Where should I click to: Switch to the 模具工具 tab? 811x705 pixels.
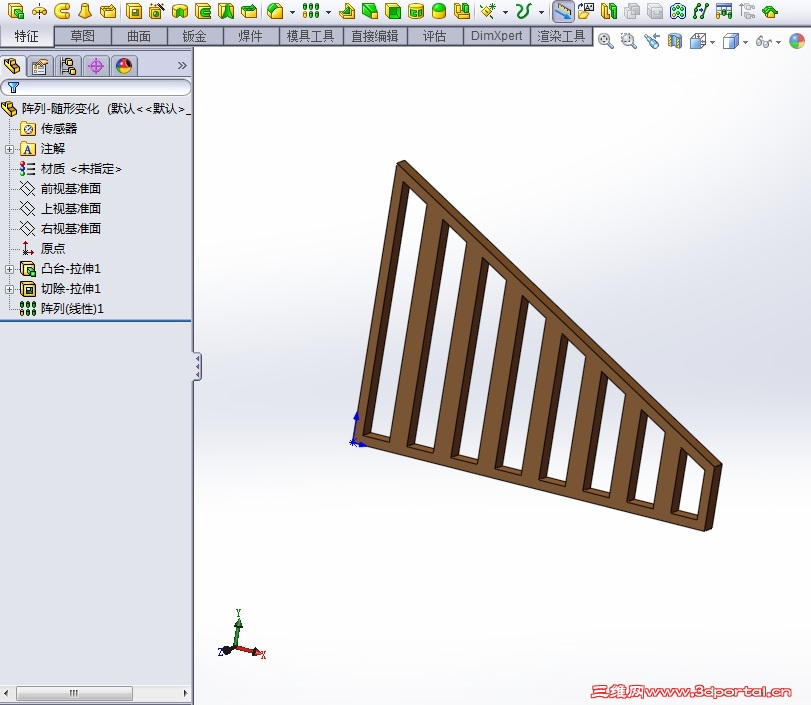point(311,36)
